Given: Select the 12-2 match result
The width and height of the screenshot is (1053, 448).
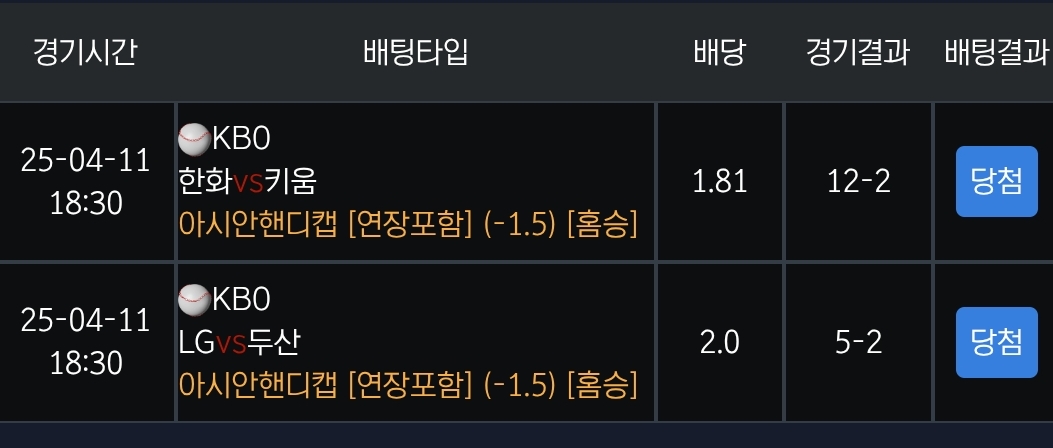Looking at the screenshot, I should (859, 181).
